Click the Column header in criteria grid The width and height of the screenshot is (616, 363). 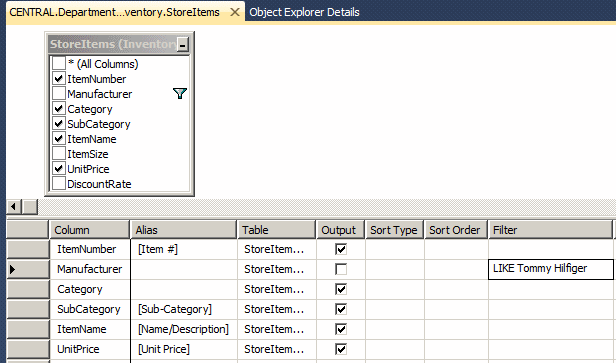[x=90, y=230]
